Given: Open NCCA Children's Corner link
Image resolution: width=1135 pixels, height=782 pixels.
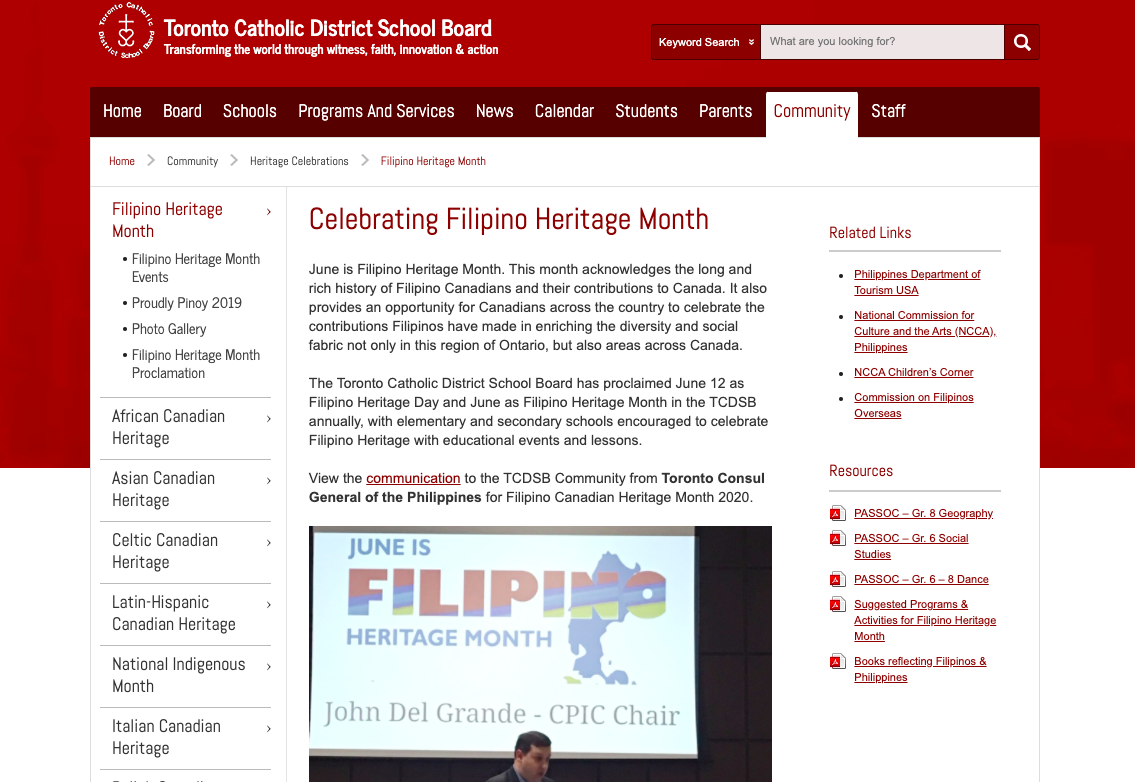Looking at the screenshot, I should tap(914, 372).
